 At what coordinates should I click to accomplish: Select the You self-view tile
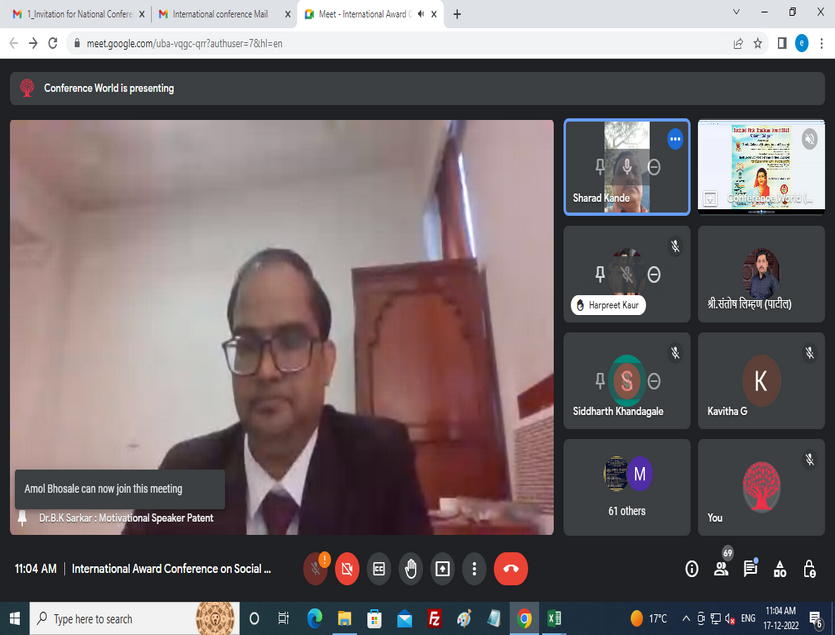click(x=761, y=487)
